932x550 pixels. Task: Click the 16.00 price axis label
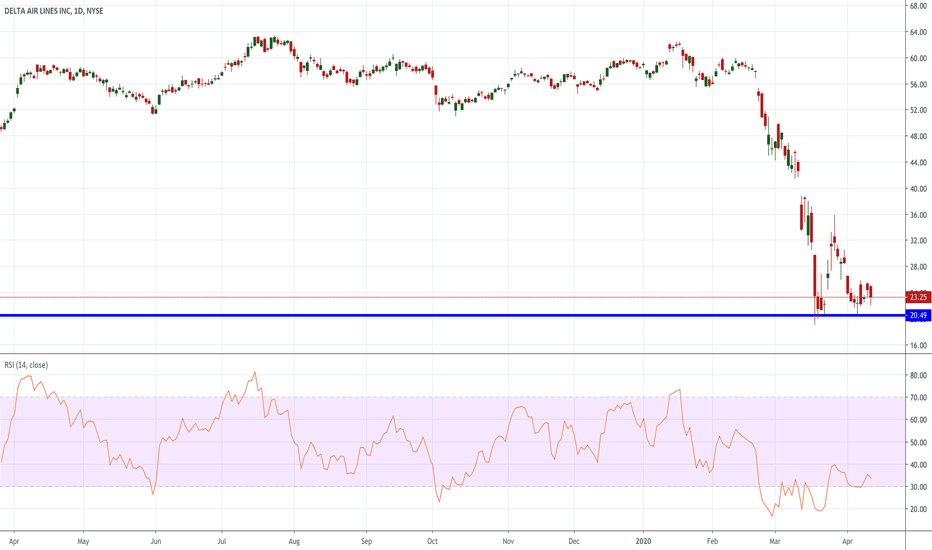point(918,345)
